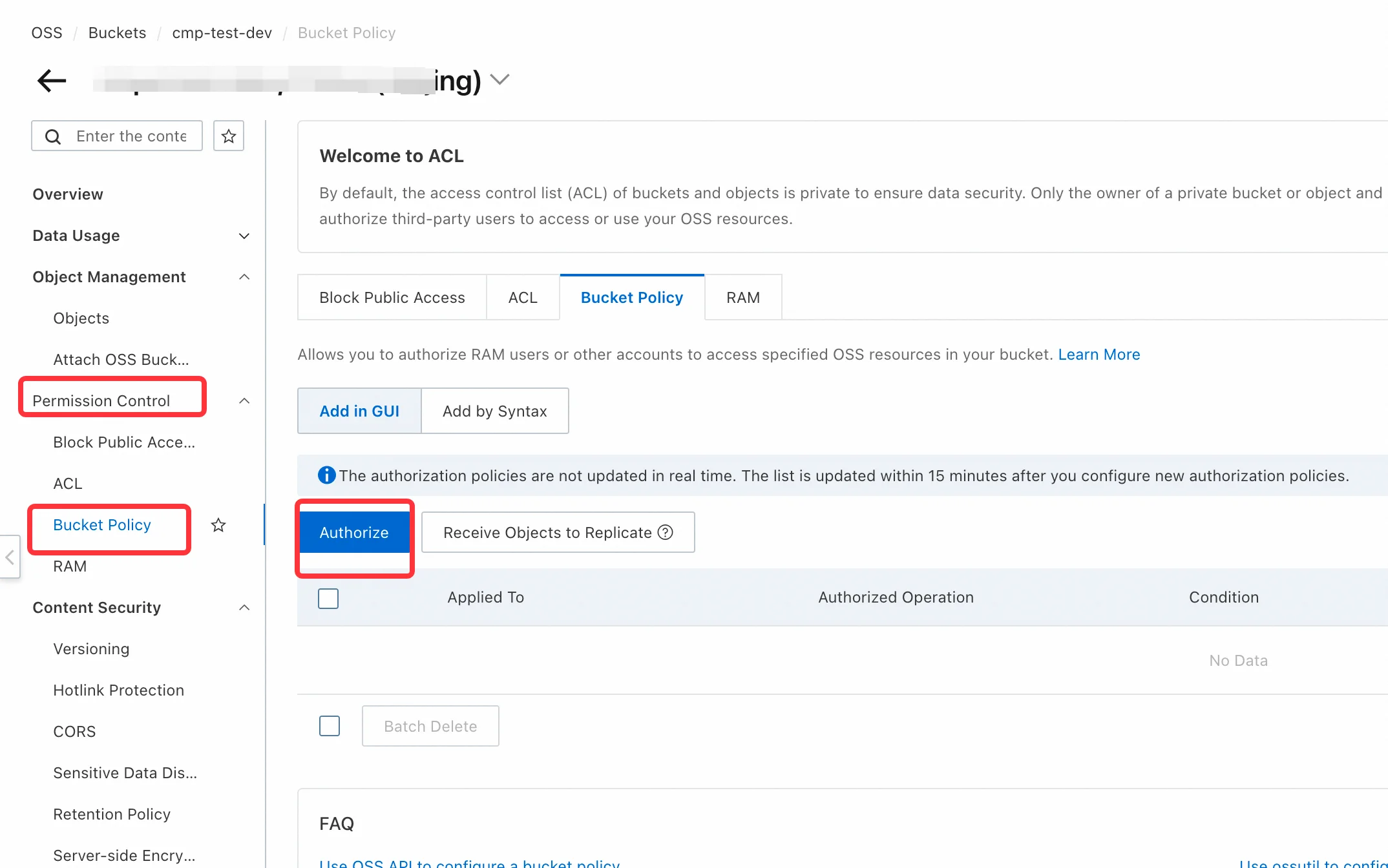This screenshot has width=1388, height=868.
Task: Expand the Data Usage section
Action: (244, 236)
